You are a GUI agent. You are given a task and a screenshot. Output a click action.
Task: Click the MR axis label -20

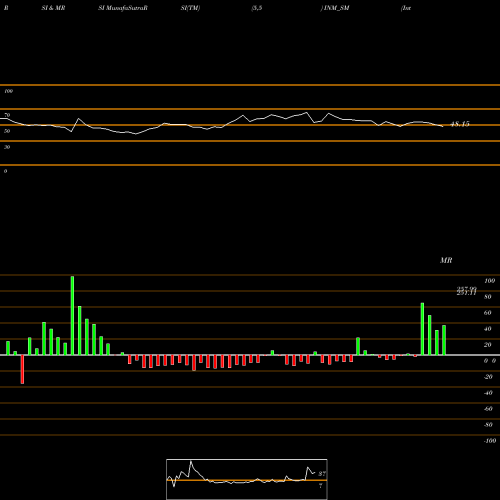(488, 377)
